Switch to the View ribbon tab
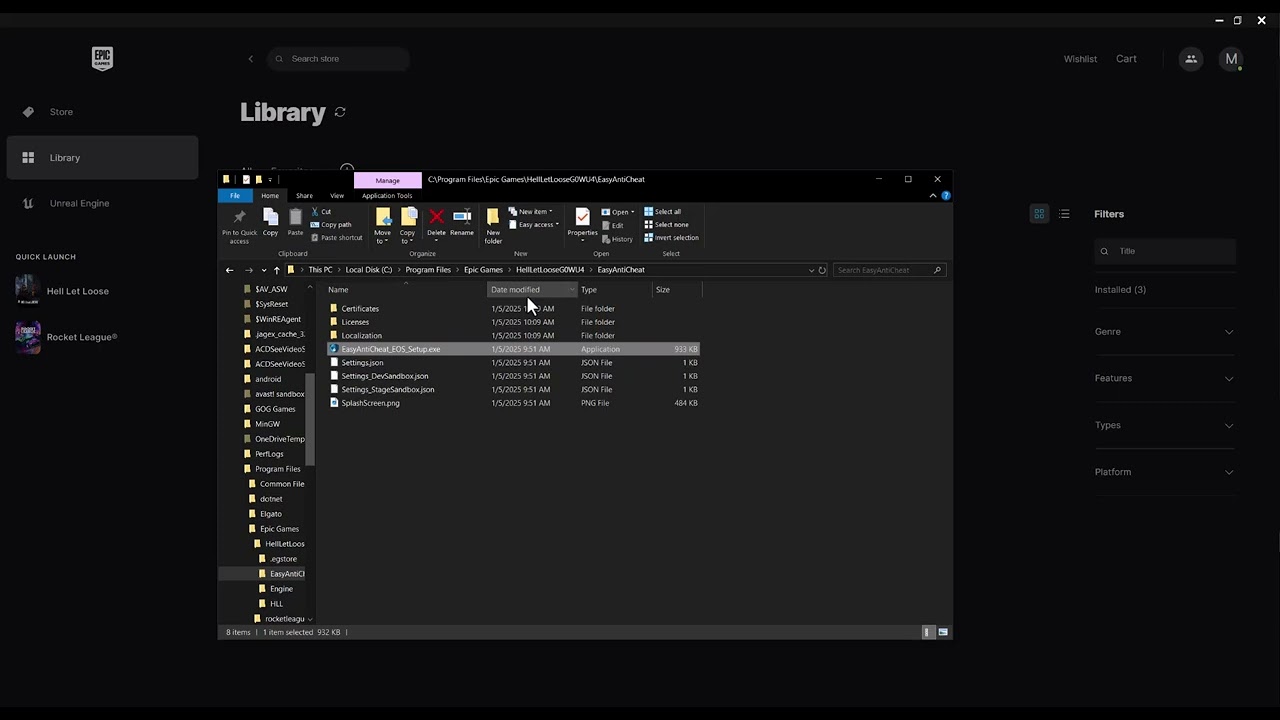 (x=337, y=196)
